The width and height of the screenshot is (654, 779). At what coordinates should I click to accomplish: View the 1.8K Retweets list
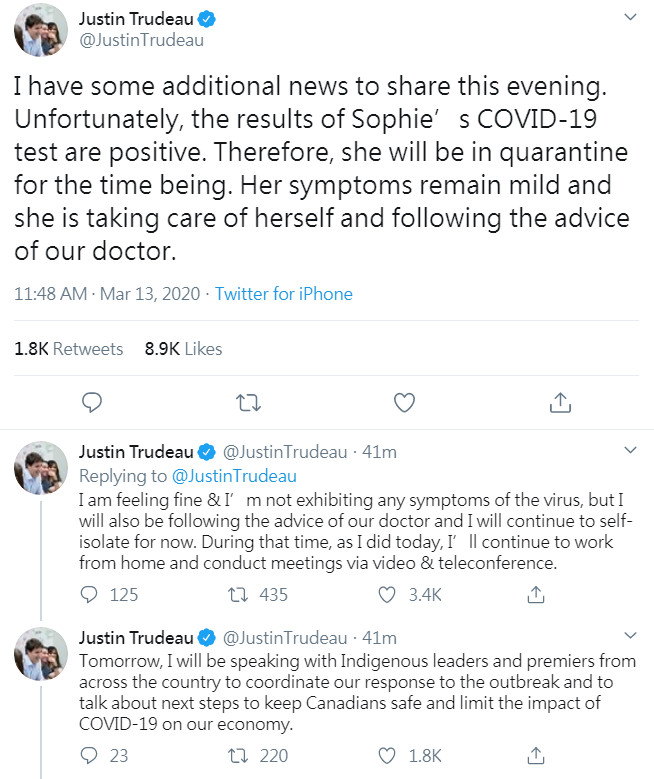(x=69, y=349)
